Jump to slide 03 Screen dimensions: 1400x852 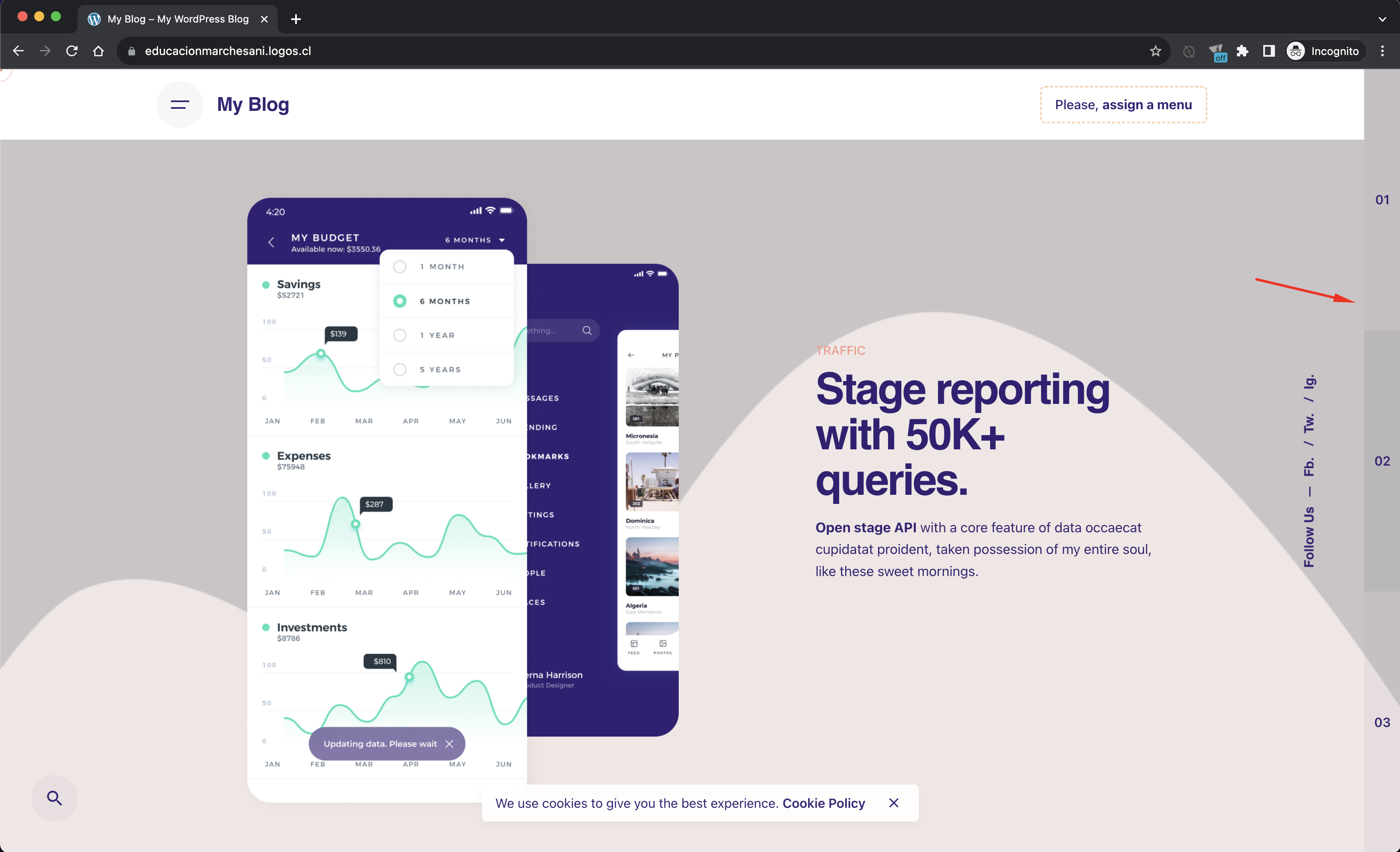tap(1382, 722)
